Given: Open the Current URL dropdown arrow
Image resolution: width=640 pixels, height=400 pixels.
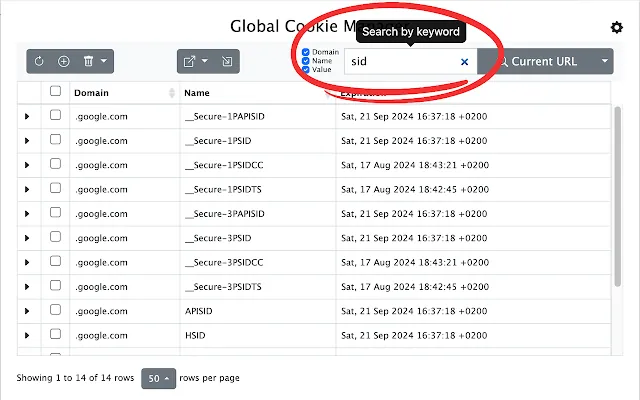Looking at the screenshot, I should [x=605, y=61].
